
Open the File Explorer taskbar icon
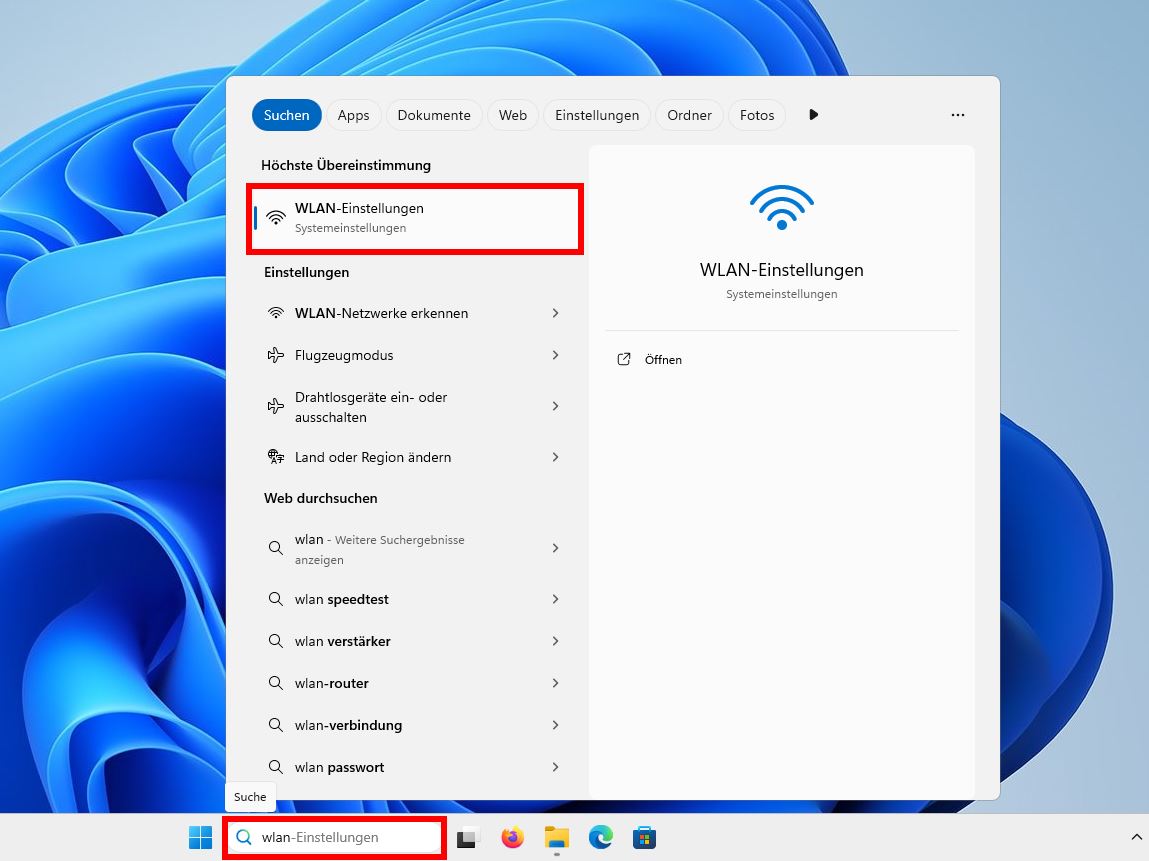(556, 838)
